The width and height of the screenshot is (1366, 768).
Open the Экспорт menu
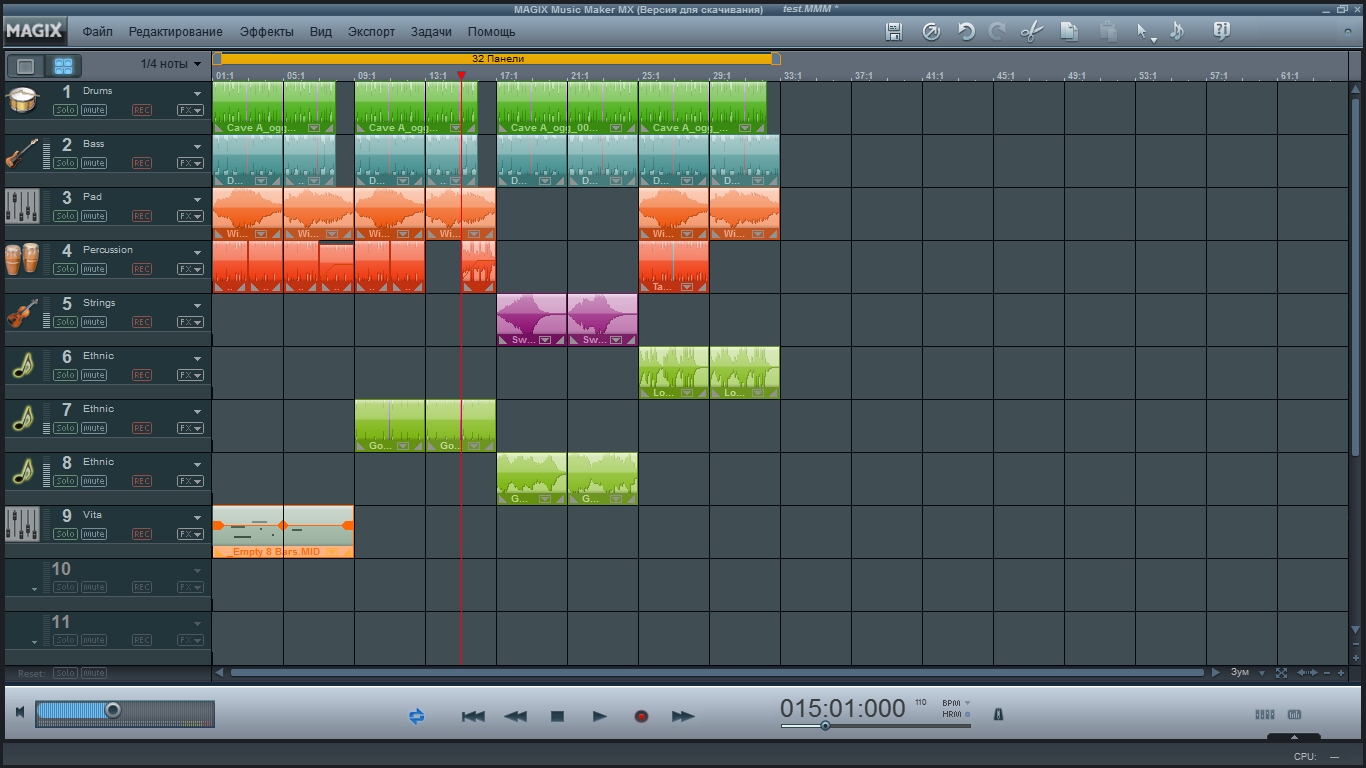[x=372, y=32]
